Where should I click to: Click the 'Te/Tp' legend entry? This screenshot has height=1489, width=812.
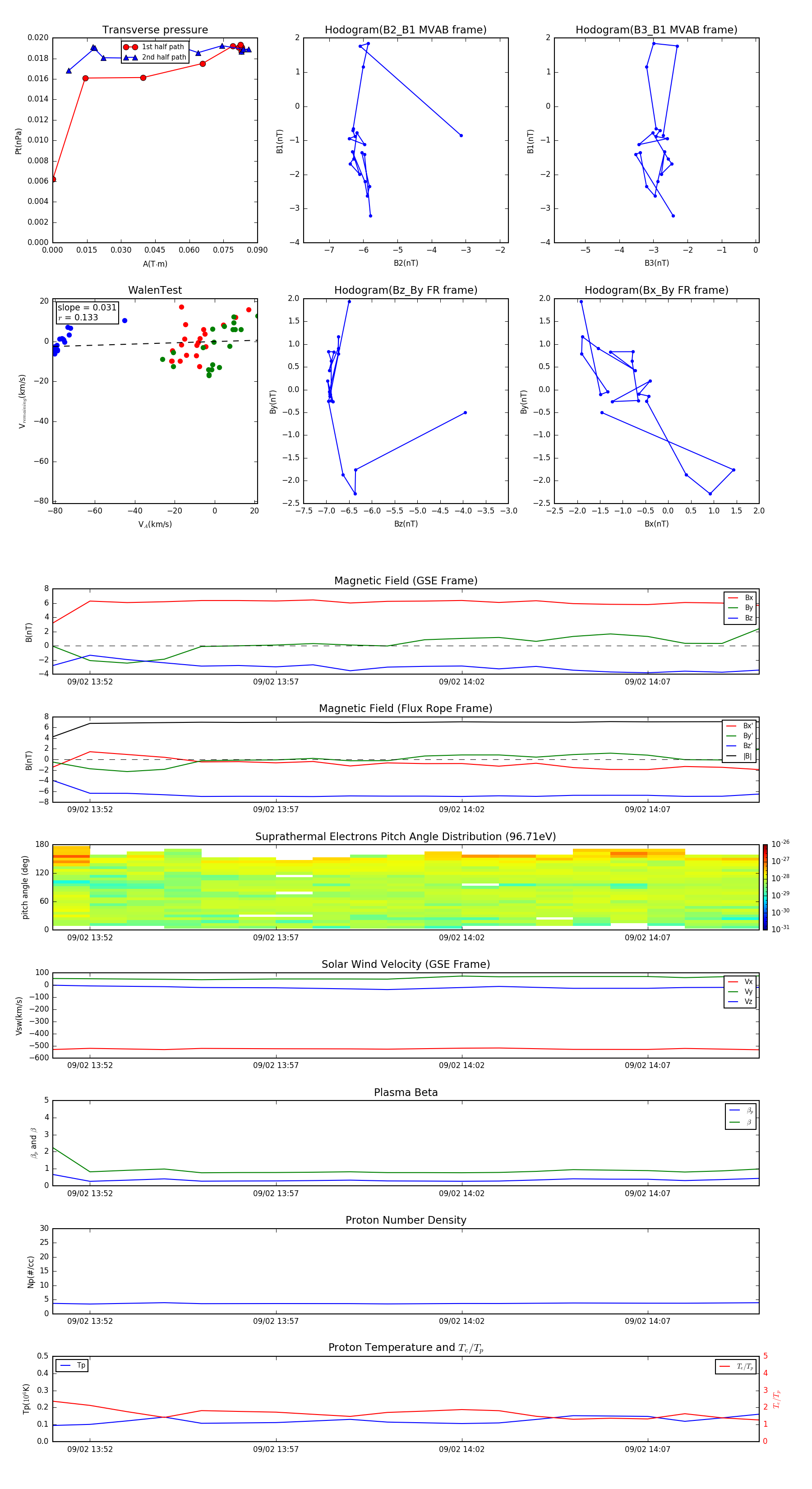[x=736, y=1366]
